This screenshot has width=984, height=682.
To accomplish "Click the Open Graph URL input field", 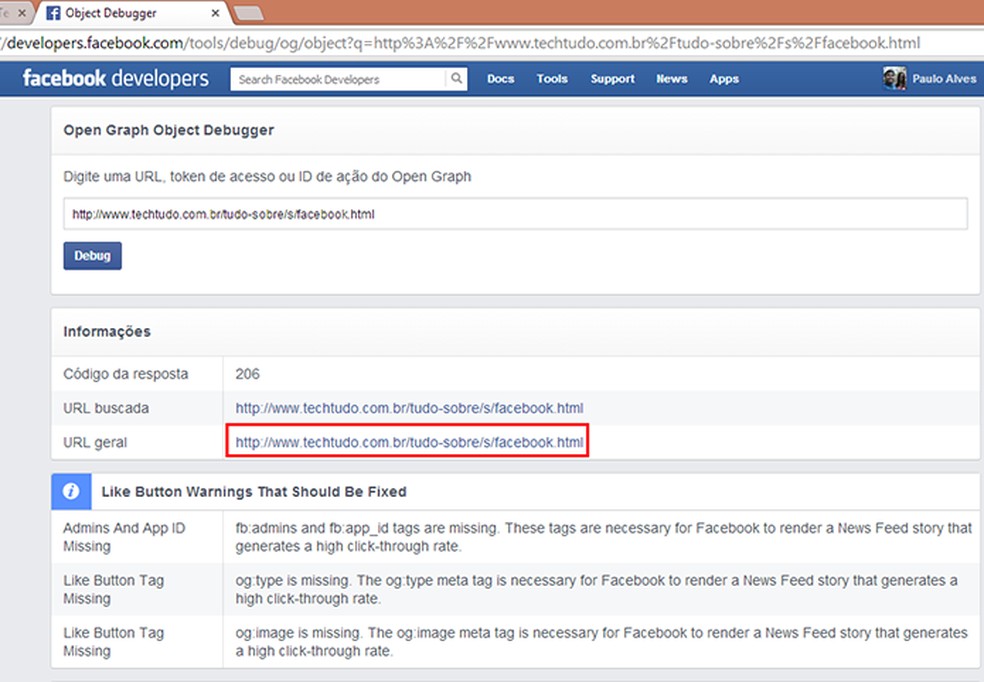I will tap(515, 214).
